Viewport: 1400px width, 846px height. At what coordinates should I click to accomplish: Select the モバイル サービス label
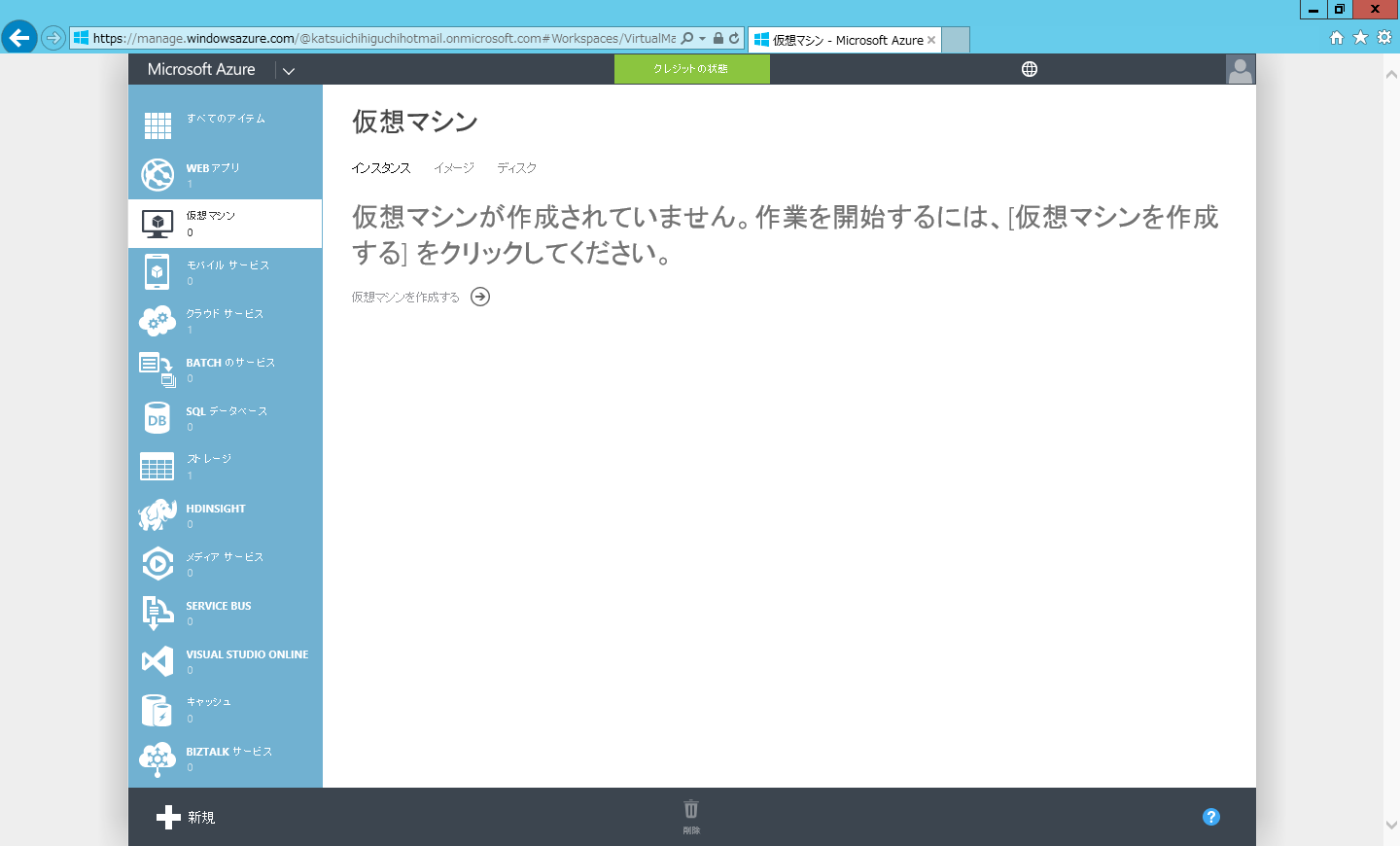[x=227, y=265]
